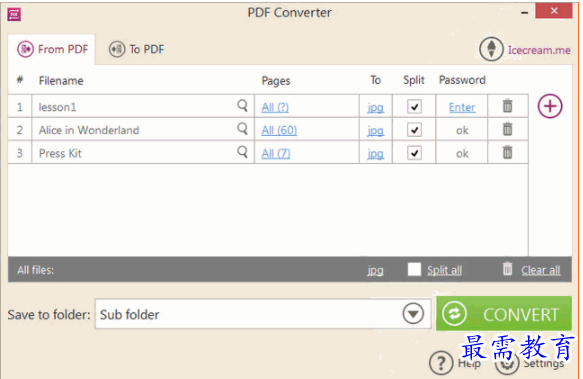Click the trash icon next to Clear all

point(508,269)
